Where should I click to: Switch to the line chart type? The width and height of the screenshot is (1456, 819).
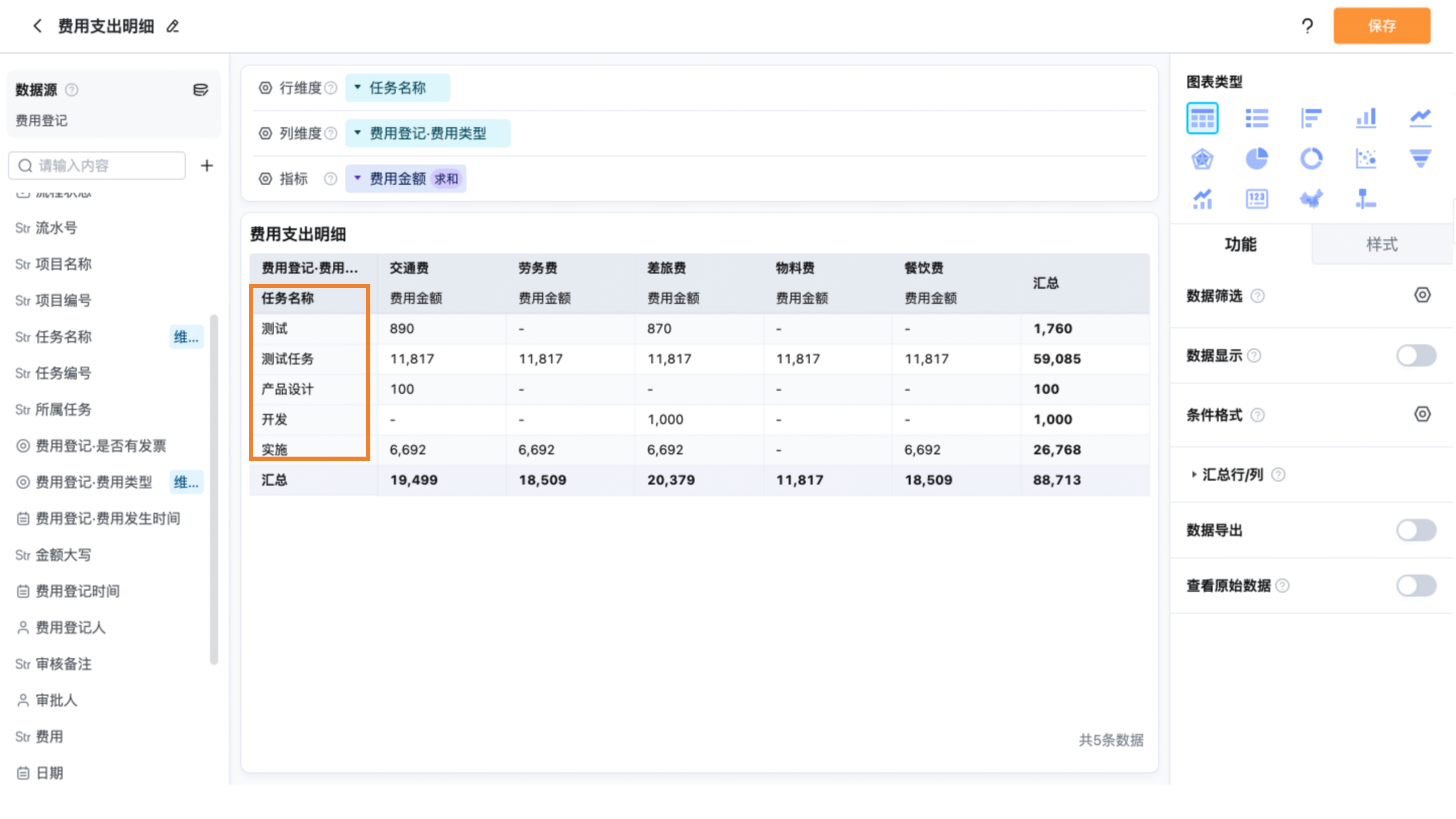coord(1420,118)
